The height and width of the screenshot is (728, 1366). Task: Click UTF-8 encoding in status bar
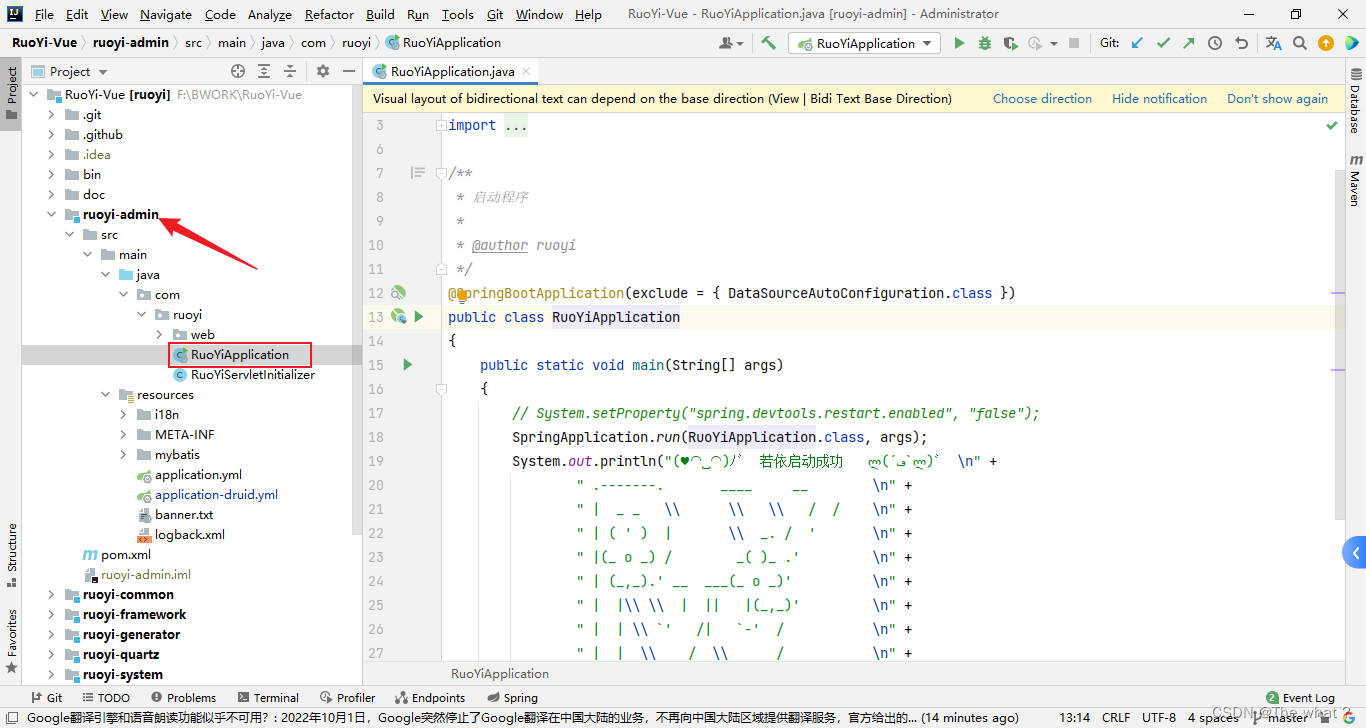pos(1158,717)
